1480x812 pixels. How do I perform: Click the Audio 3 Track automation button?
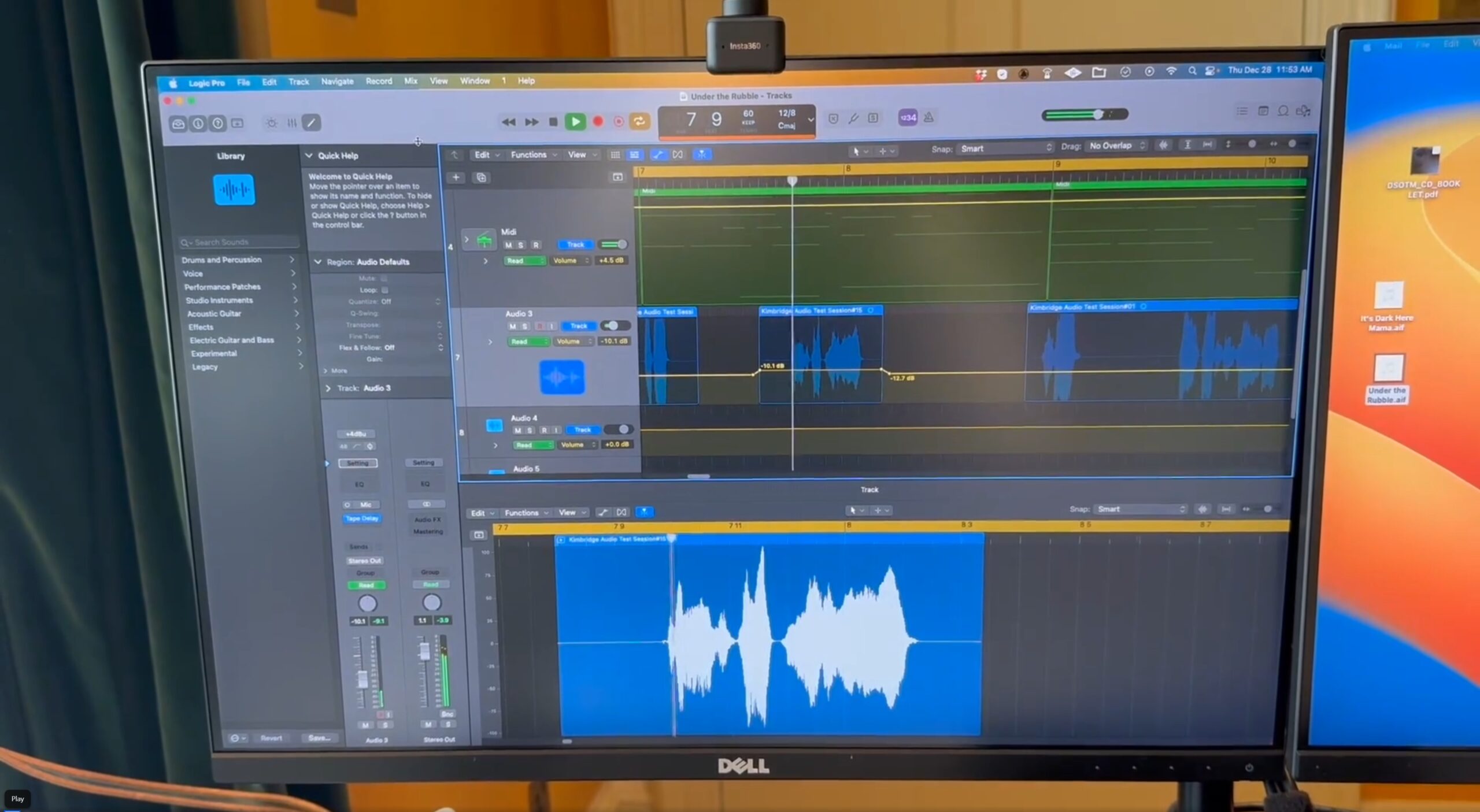579,326
